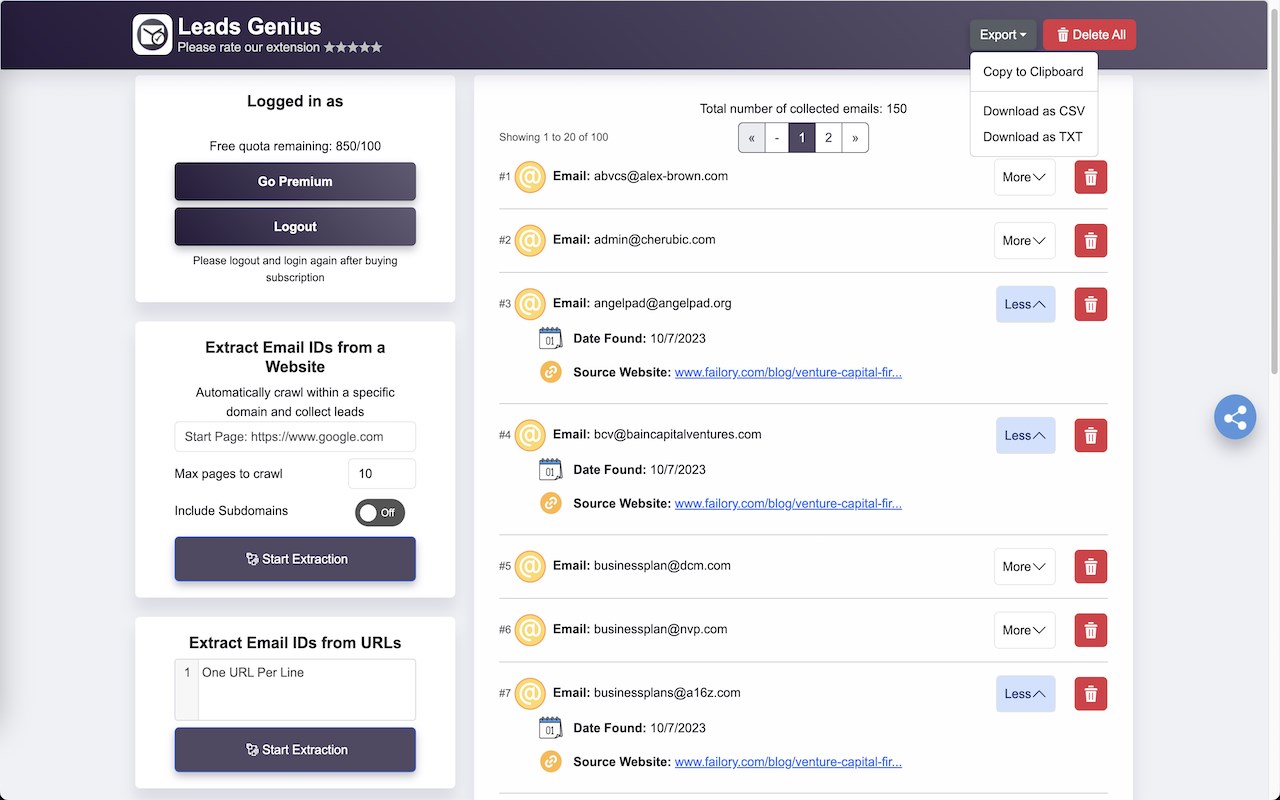Select Copy to Clipboard option
Viewport: 1280px width, 800px height.
(1033, 72)
